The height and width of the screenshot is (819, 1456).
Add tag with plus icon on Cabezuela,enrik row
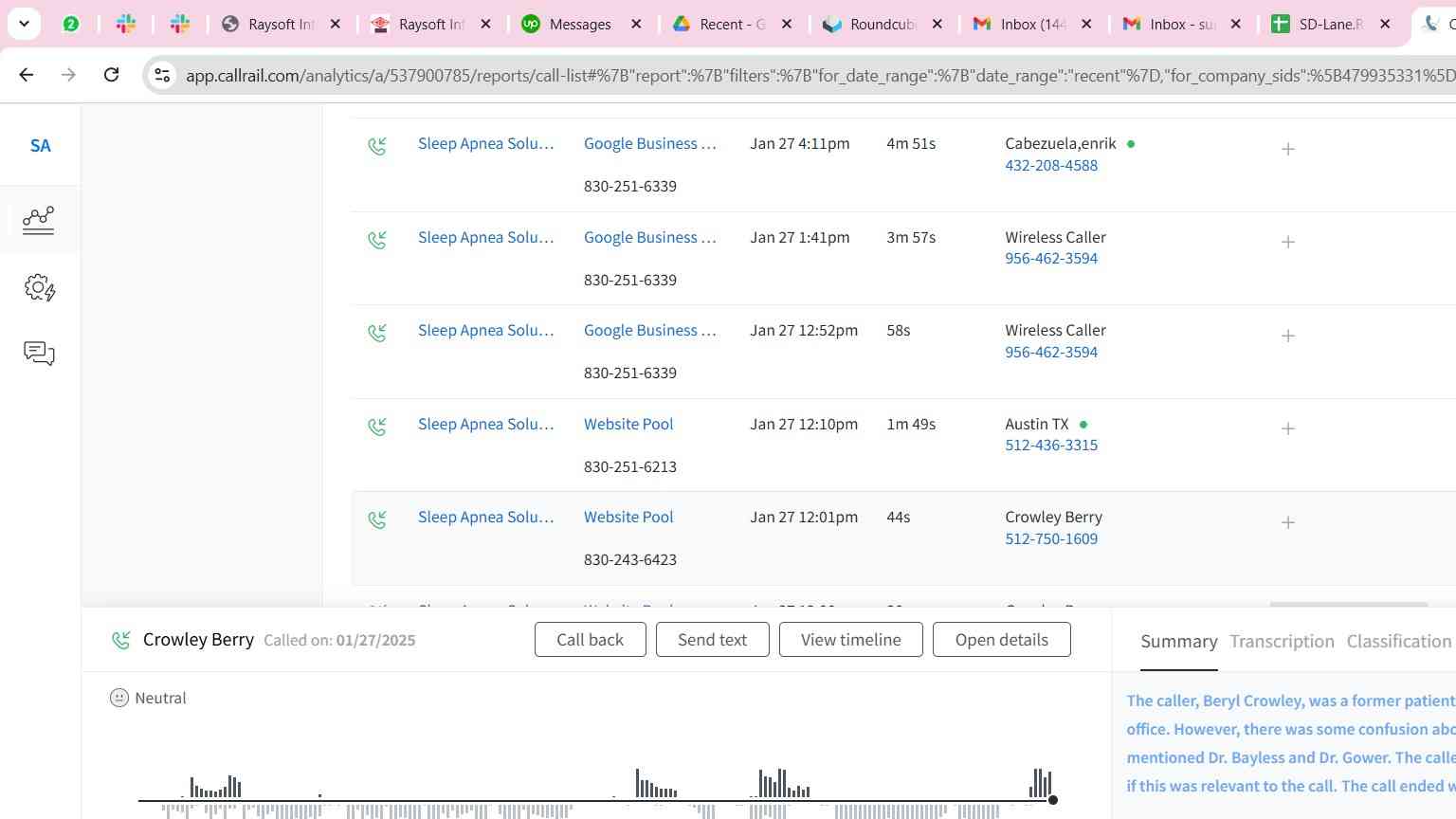(1288, 149)
